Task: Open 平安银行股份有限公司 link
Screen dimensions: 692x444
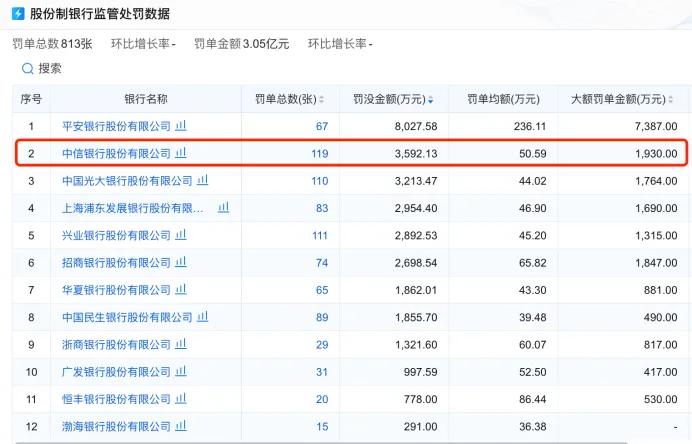Action: click(x=117, y=126)
